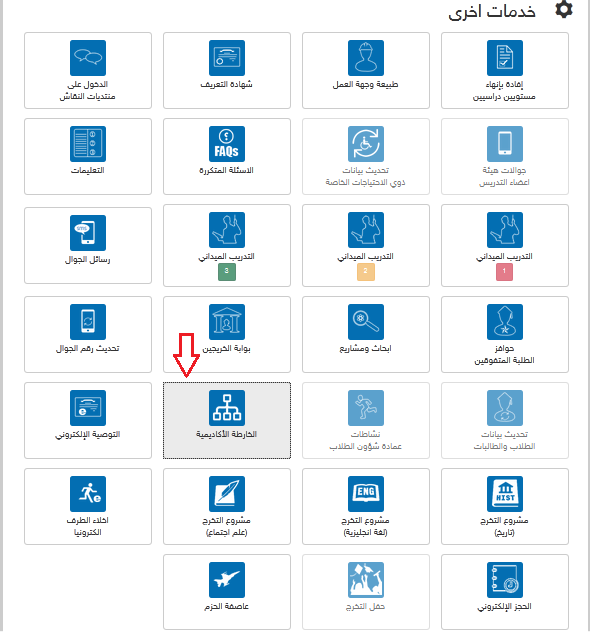Image resolution: width=590 pixels, height=632 pixels.
Task: Click the gear icon beside خدمات اخرى
Action: coord(563,9)
